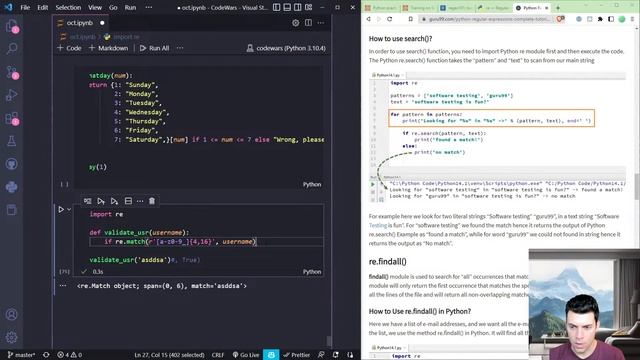Open the GitHub view in activity bar
The width and height of the screenshot is (640, 360).
pos(11,164)
